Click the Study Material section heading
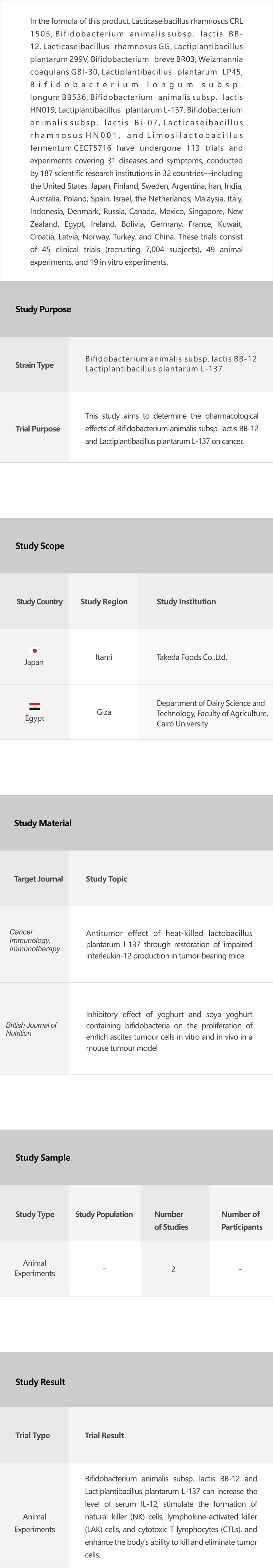 point(43,823)
